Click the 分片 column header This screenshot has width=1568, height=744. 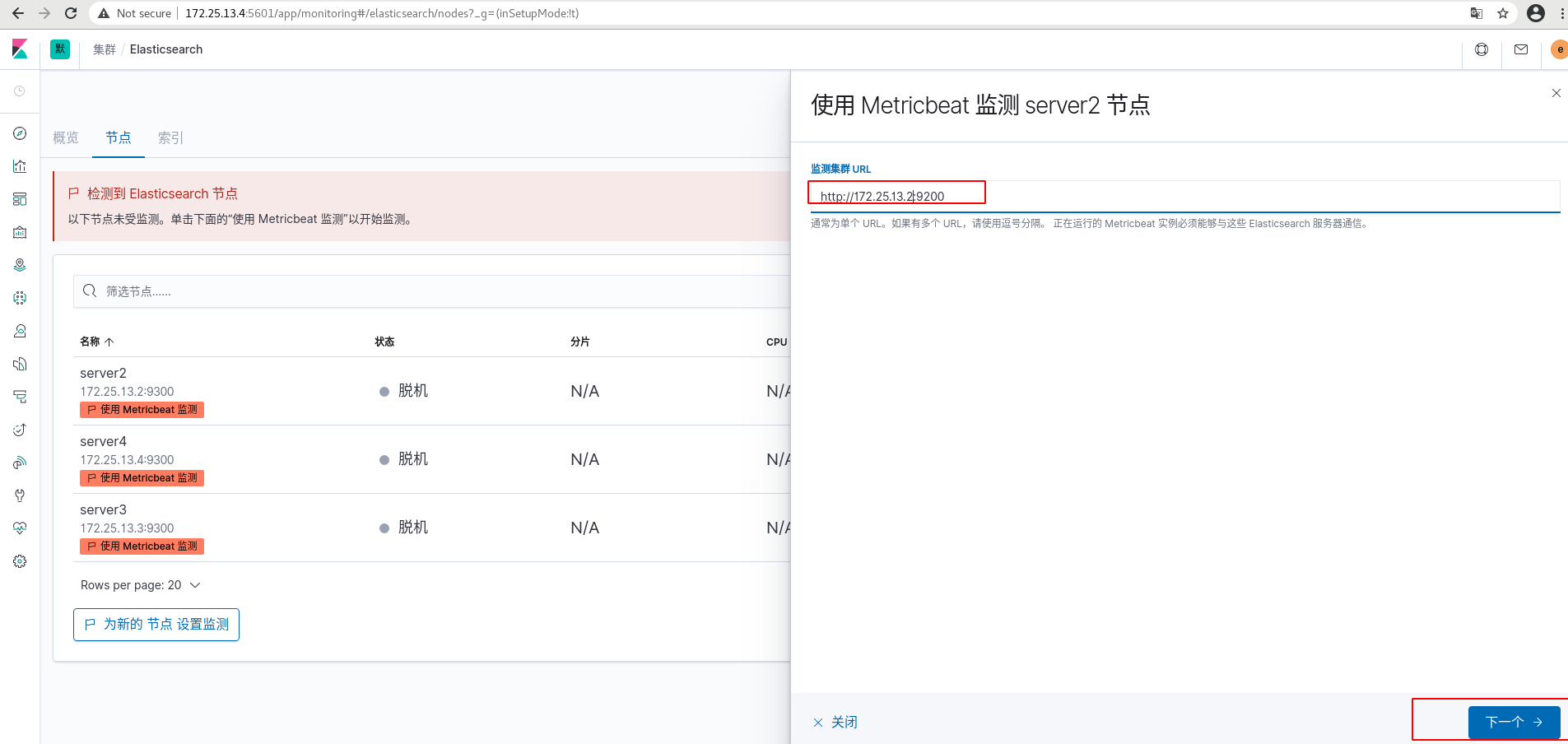[x=580, y=342]
